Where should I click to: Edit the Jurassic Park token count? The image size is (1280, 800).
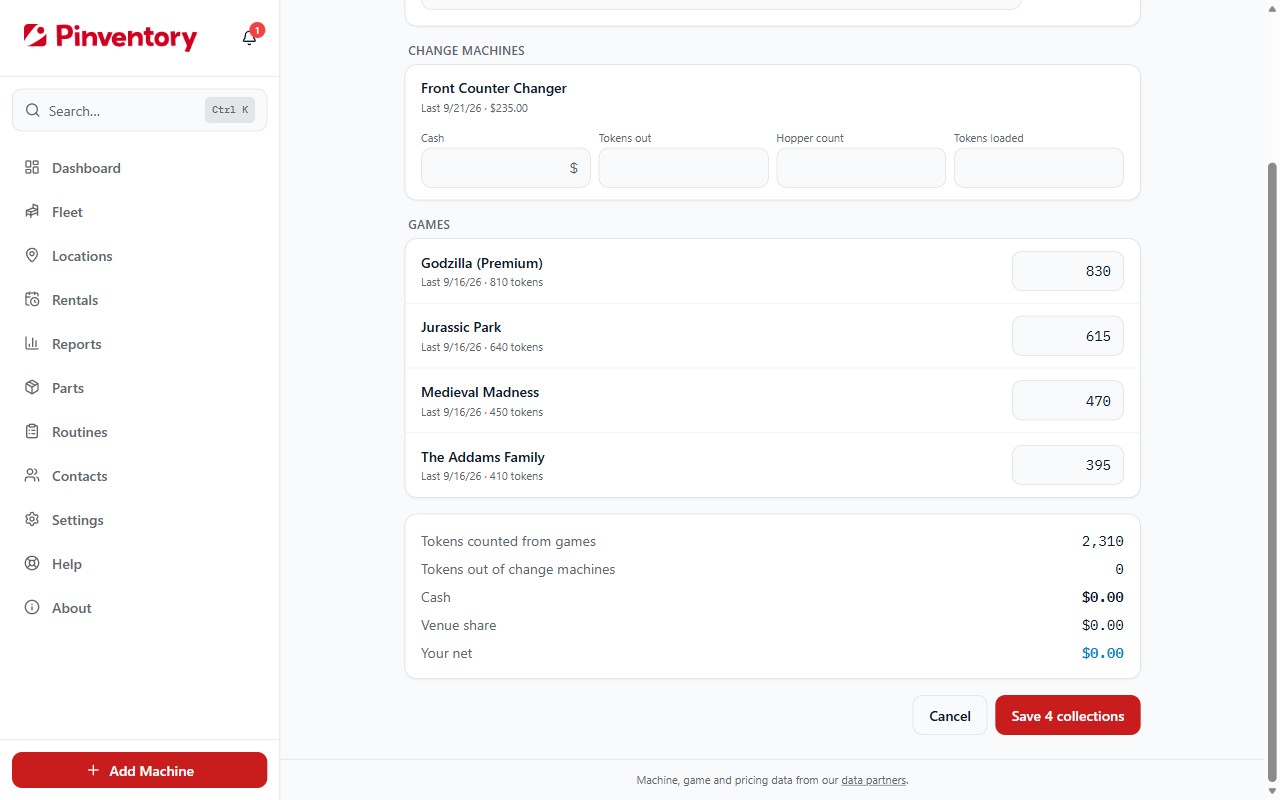point(1068,336)
